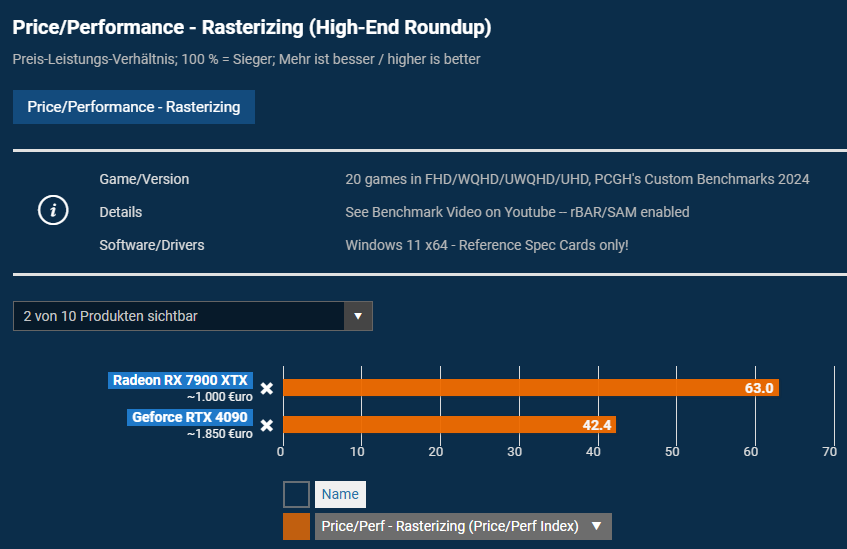Toggle the checkbox next to Name

[297, 494]
